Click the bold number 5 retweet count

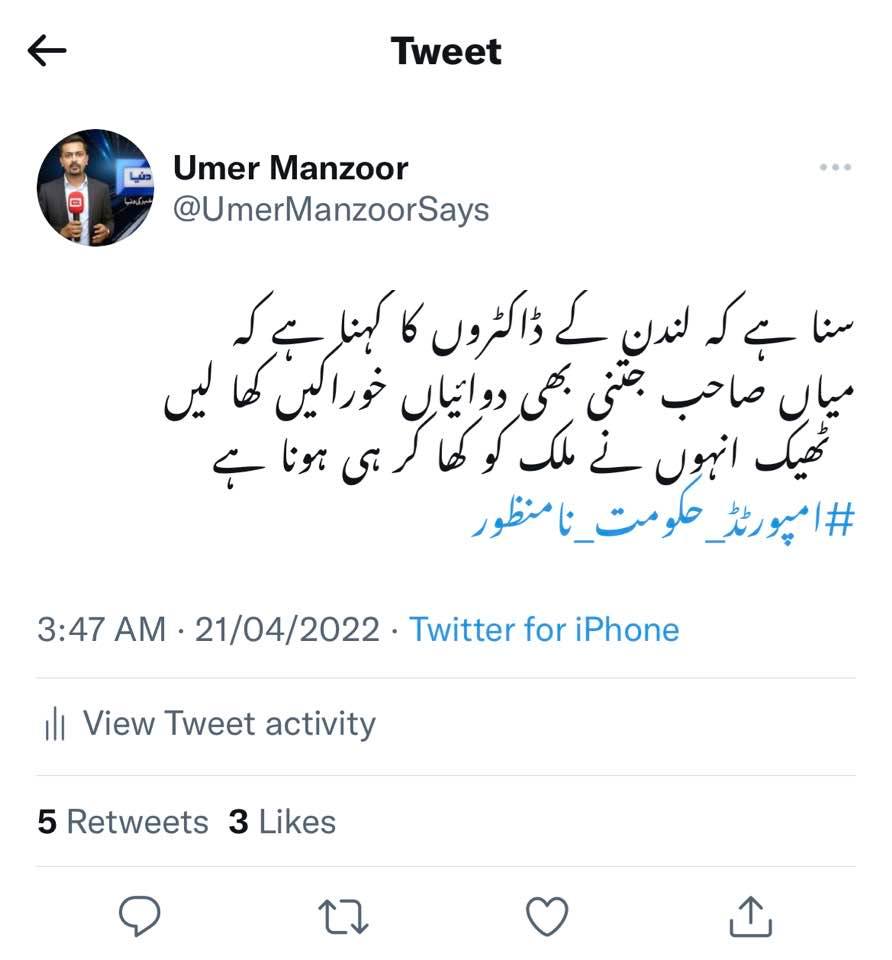(47, 822)
